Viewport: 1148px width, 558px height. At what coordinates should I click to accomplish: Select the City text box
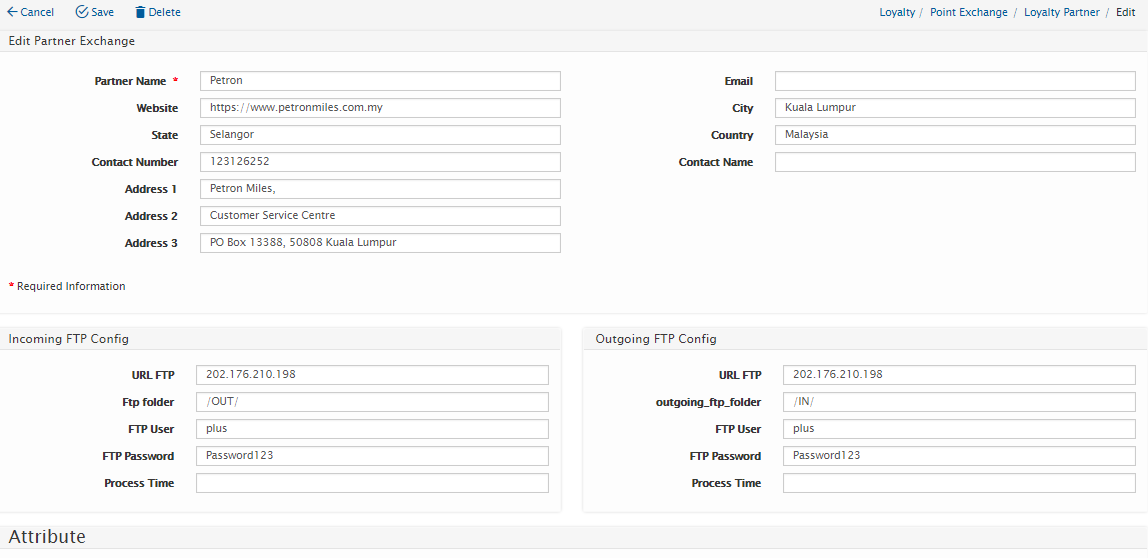954,108
